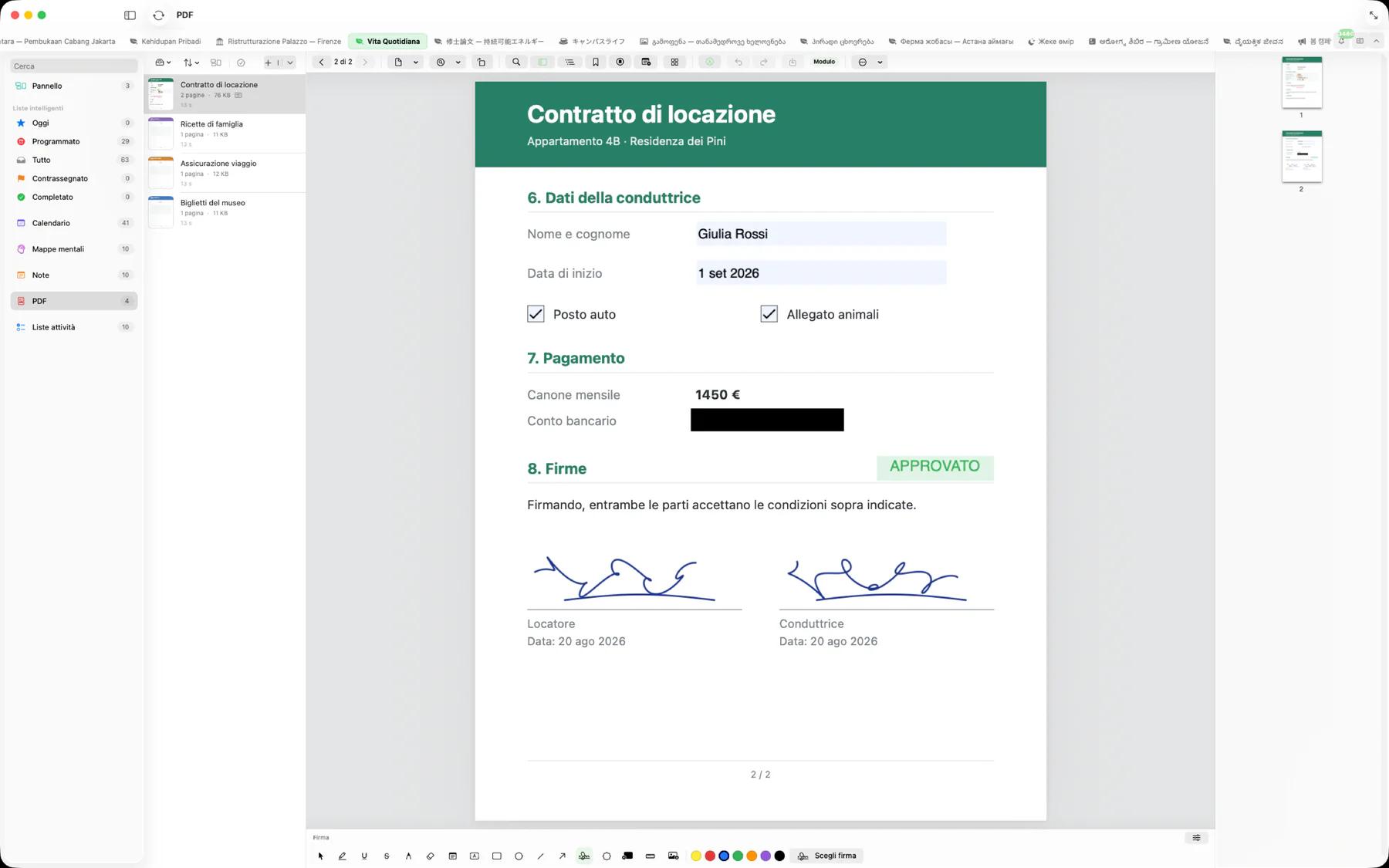Click the Cerca search field
Viewport: 1389px width, 868px height.
point(74,66)
